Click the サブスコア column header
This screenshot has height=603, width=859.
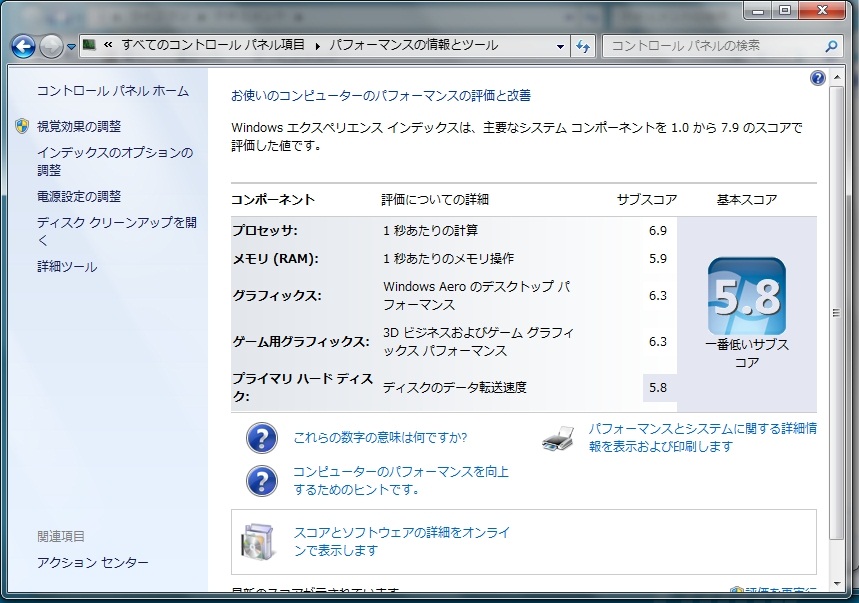pyautogui.click(x=647, y=200)
